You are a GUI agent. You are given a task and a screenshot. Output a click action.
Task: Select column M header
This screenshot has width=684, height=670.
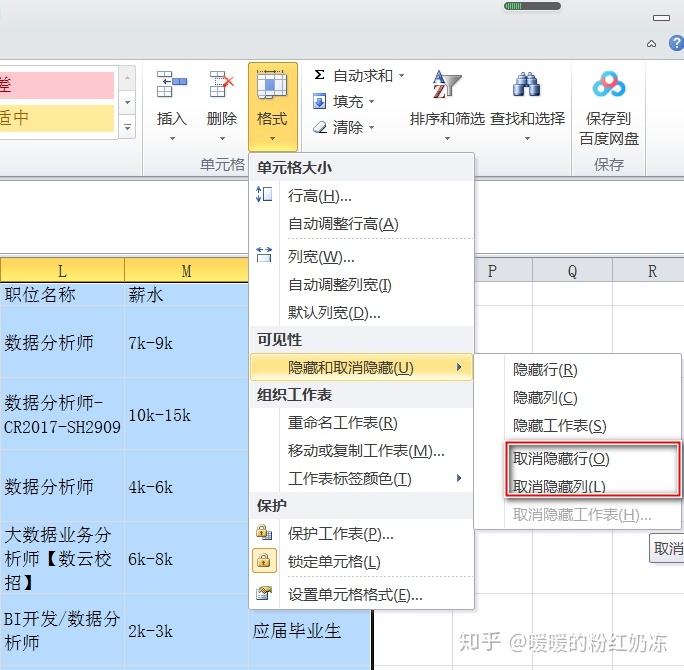tap(186, 270)
